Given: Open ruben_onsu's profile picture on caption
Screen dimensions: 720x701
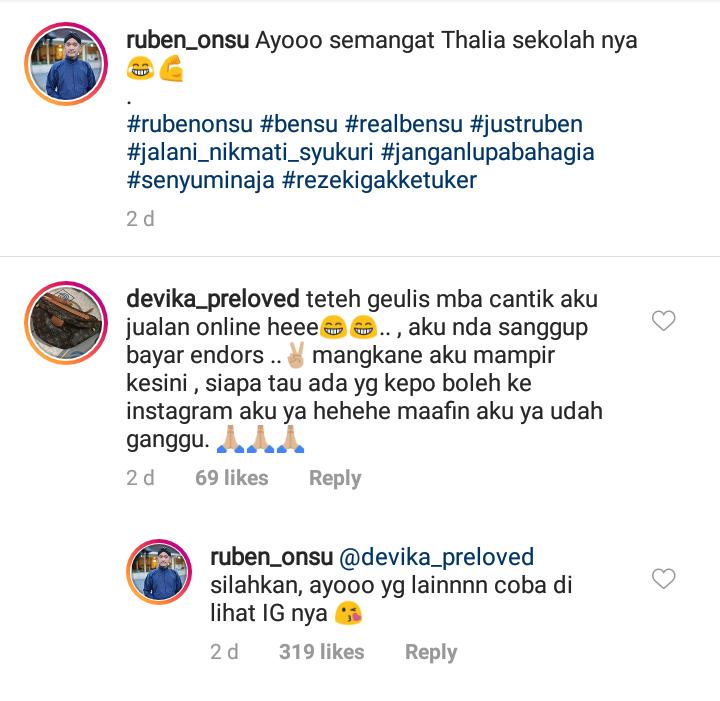Looking at the screenshot, I should [x=66, y=64].
